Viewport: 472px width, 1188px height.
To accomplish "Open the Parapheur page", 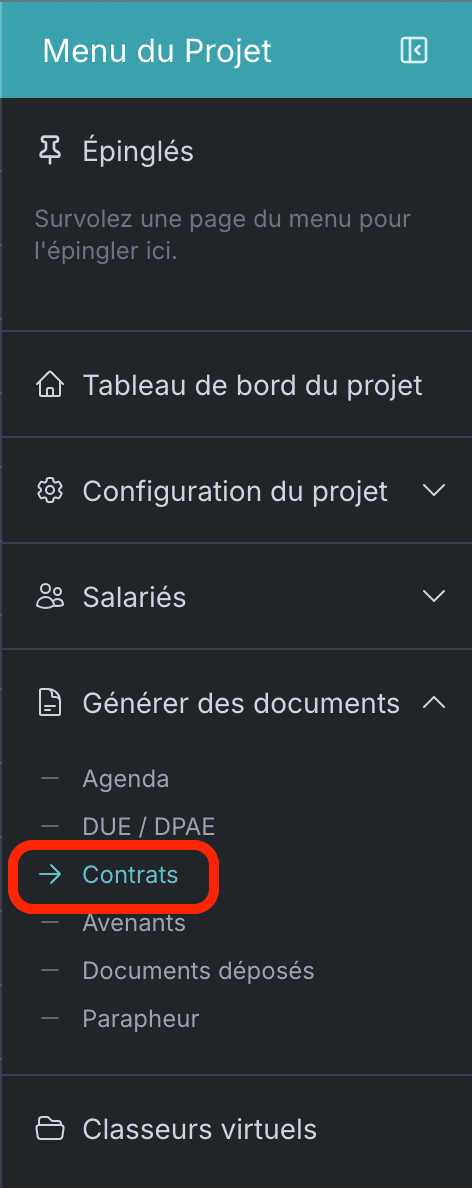I will pyautogui.click(x=141, y=1019).
